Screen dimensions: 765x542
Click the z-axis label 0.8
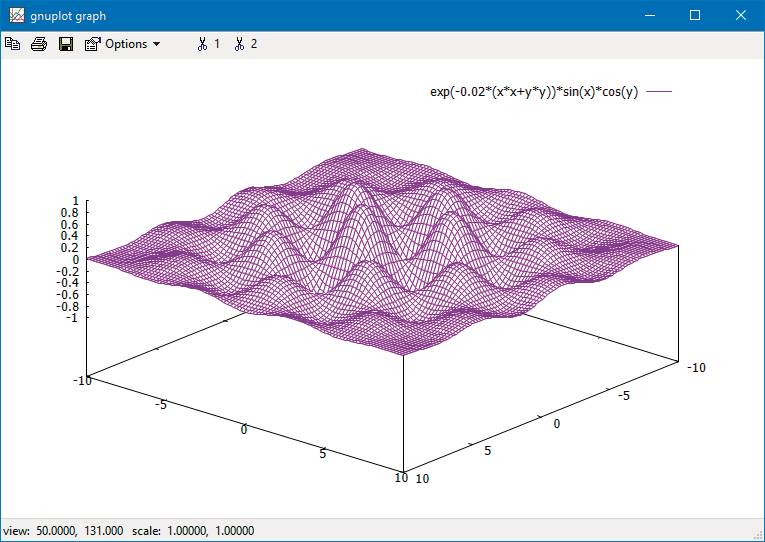pos(70,213)
